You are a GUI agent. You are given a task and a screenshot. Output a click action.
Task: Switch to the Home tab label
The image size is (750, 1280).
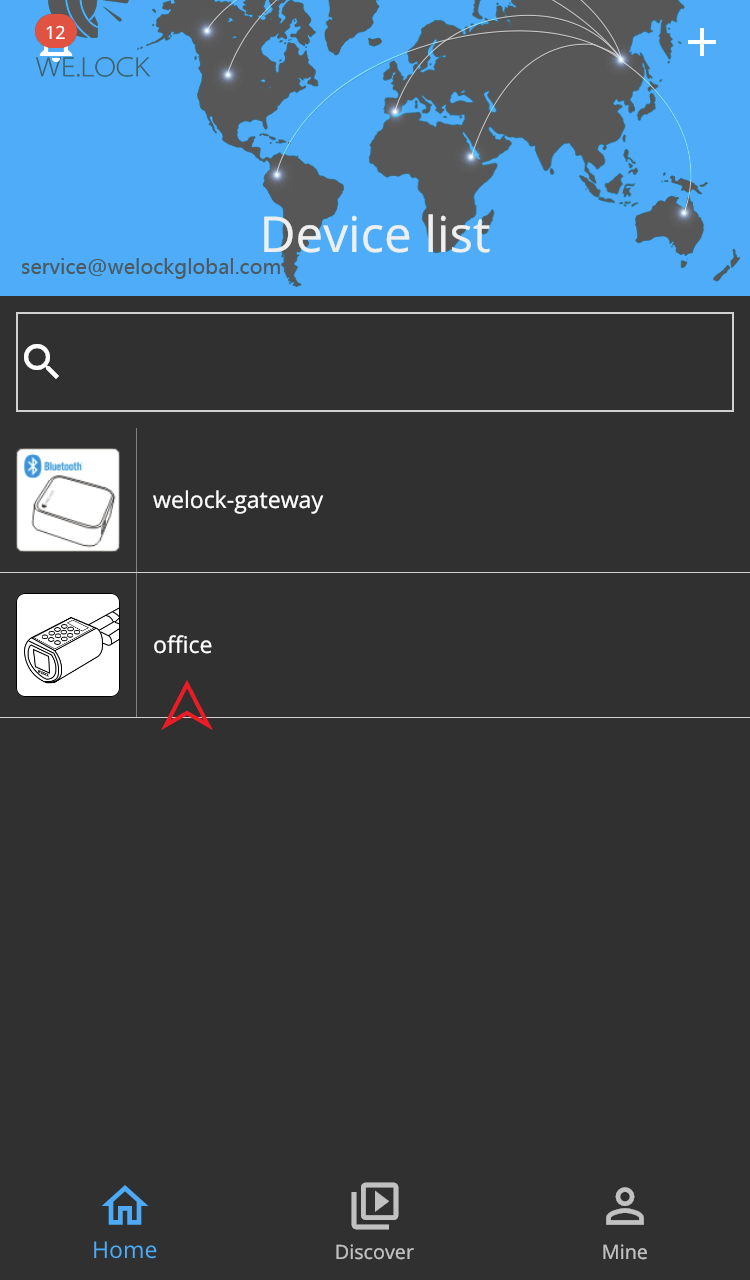pyautogui.click(x=125, y=1250)
